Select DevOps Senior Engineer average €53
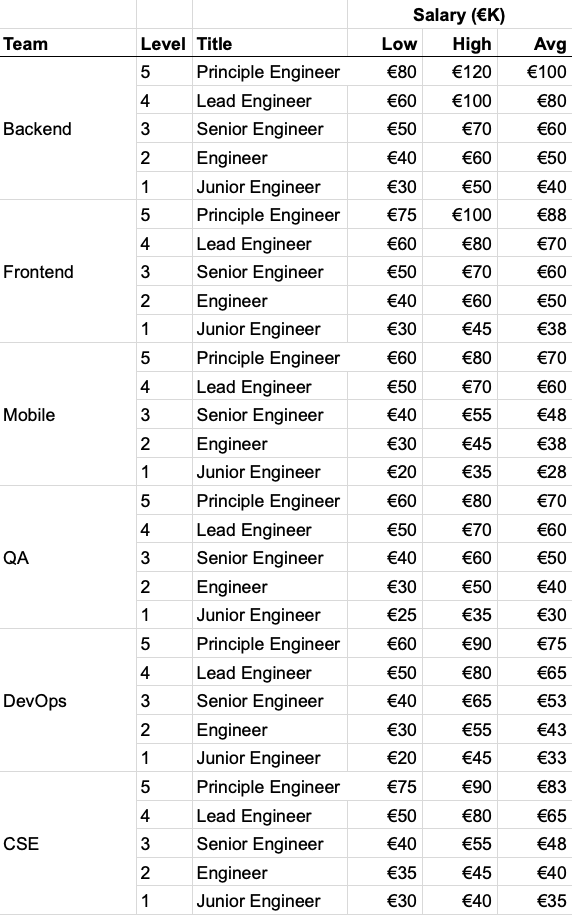Viewport: 572px width, 915px height. (x=535, y=701)
